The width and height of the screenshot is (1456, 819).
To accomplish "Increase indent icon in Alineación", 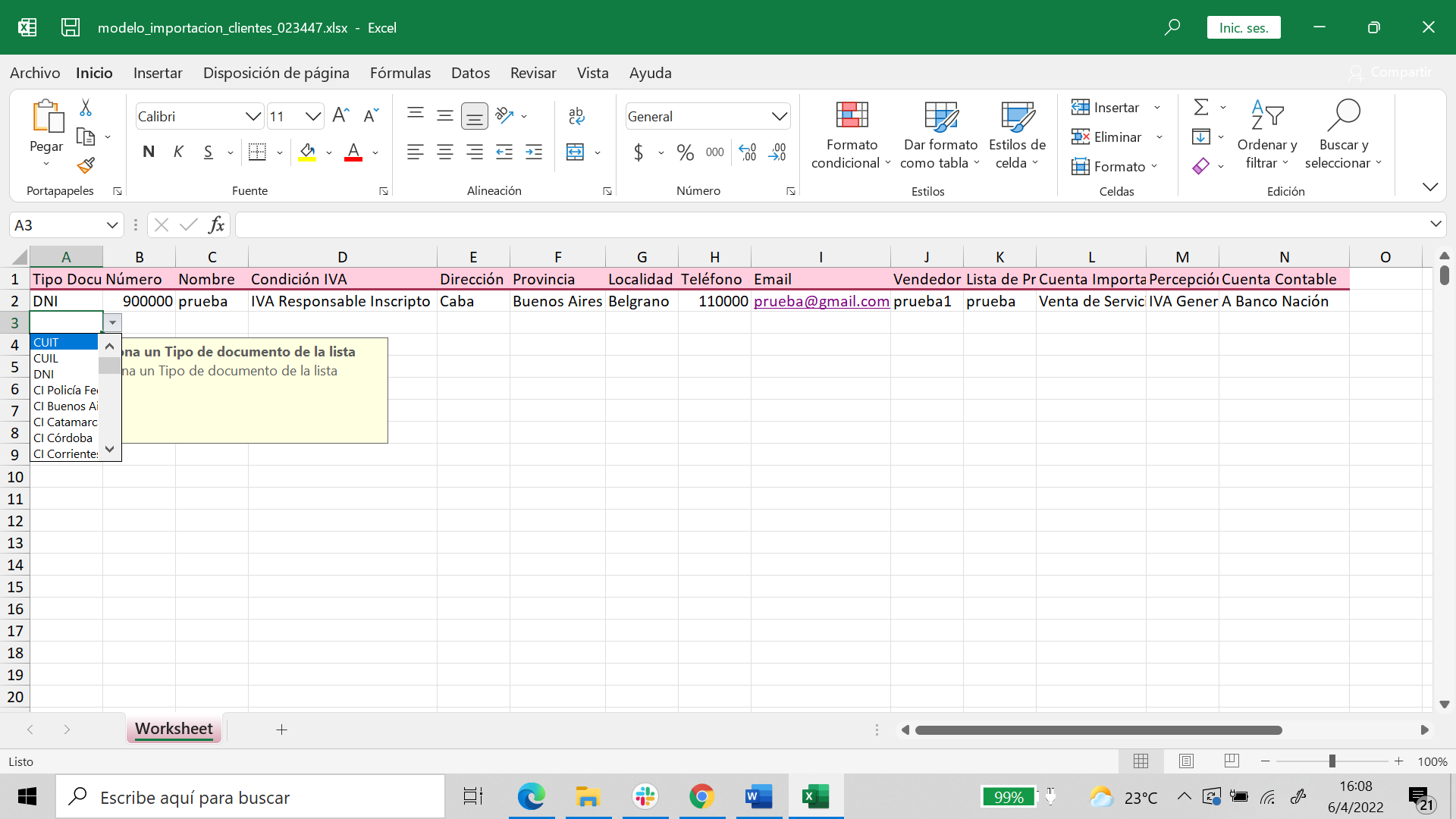I will coord(534,152).
